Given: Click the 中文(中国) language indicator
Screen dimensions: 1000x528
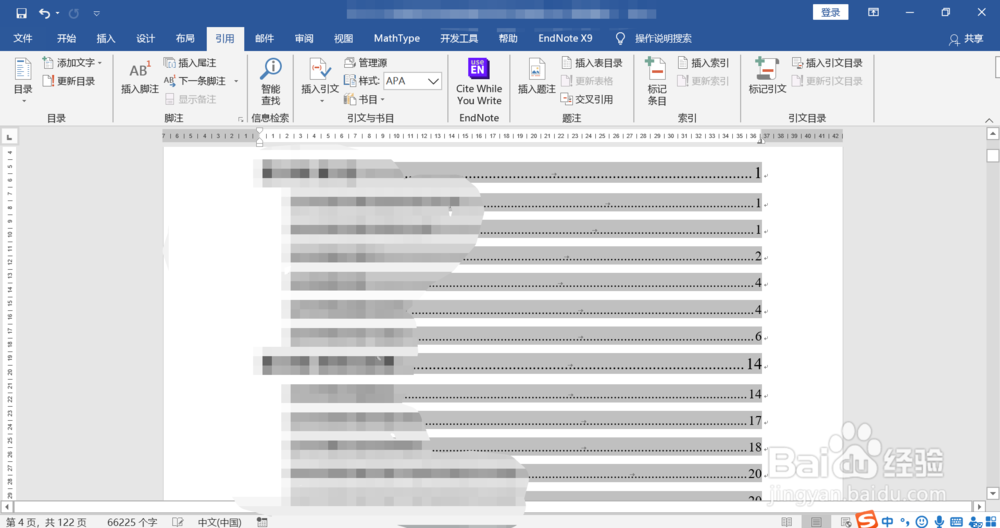Looking at the screenshot, I should [x=219, y=522].
